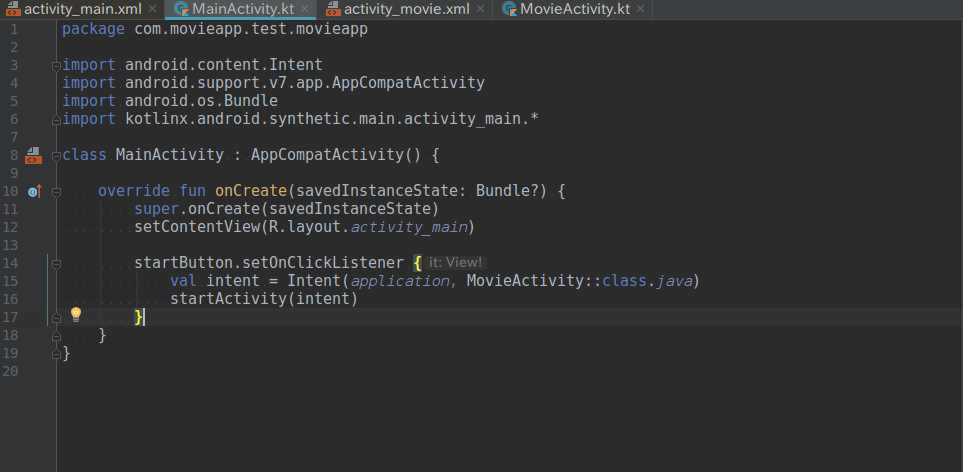The width and height of the screenshot is (963, 472).
Task: Close the MovieActivity.kt tab
Action: [x=641, y=9]
